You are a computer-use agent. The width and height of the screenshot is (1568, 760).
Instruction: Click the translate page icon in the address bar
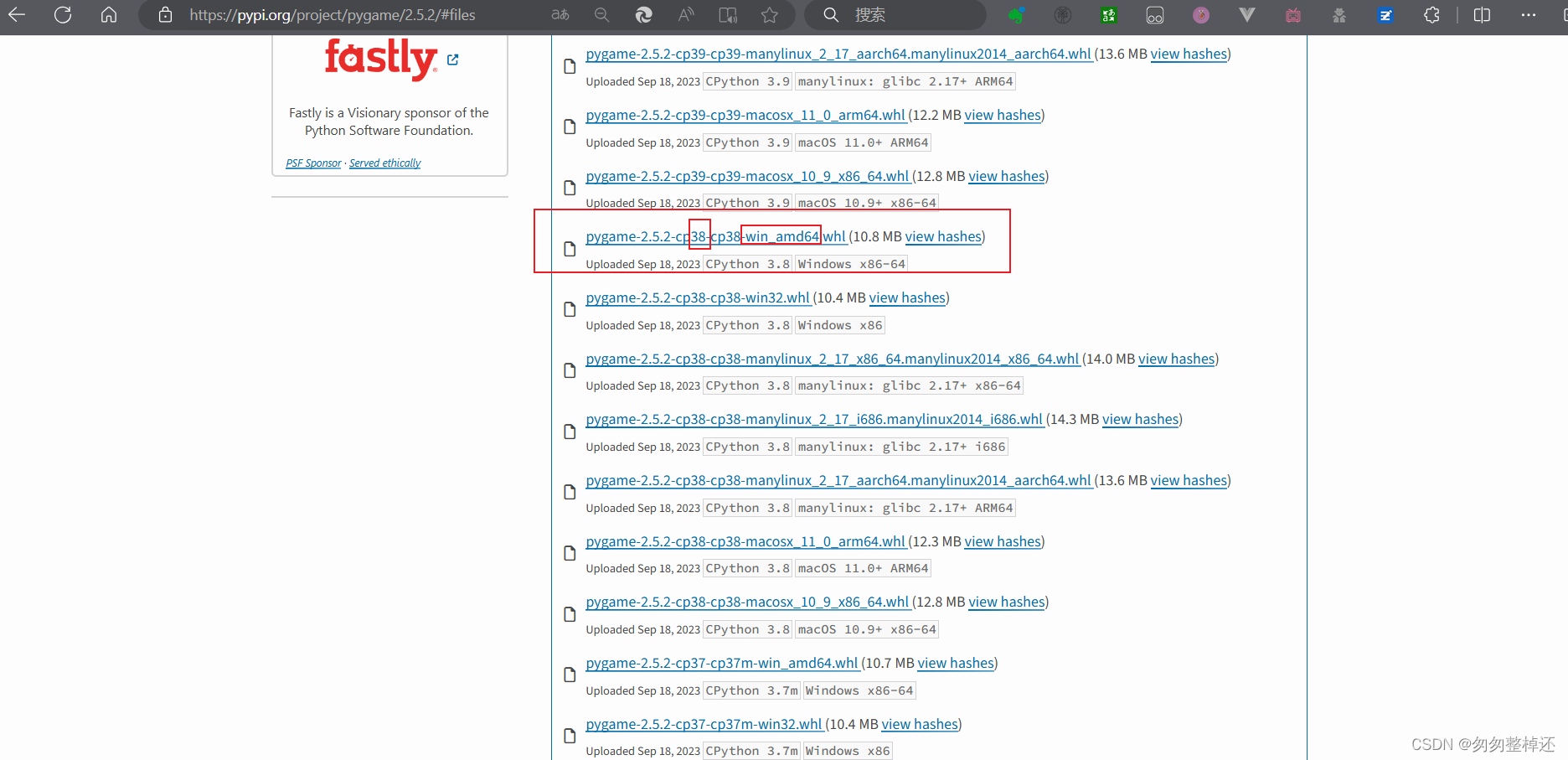tap(560, 15)
